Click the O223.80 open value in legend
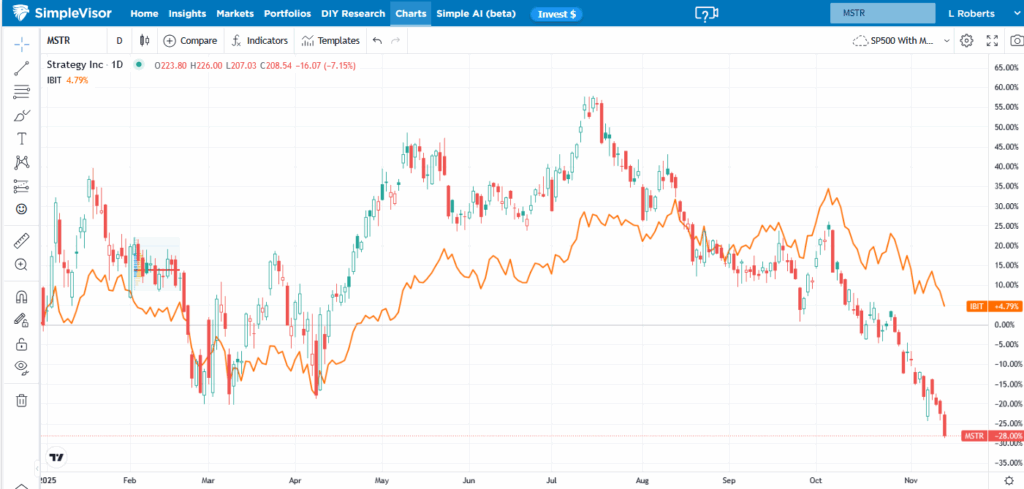Viewport: 1024px width, 489px height. tap(170, 65)
